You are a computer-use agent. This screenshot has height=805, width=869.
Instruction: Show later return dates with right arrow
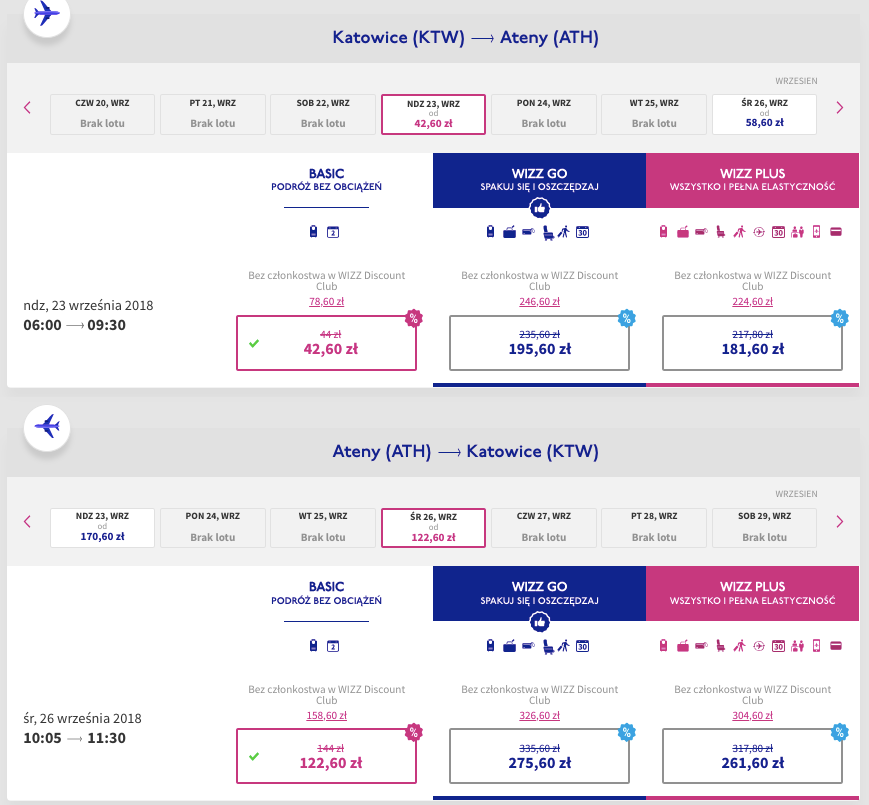(839, 521)
